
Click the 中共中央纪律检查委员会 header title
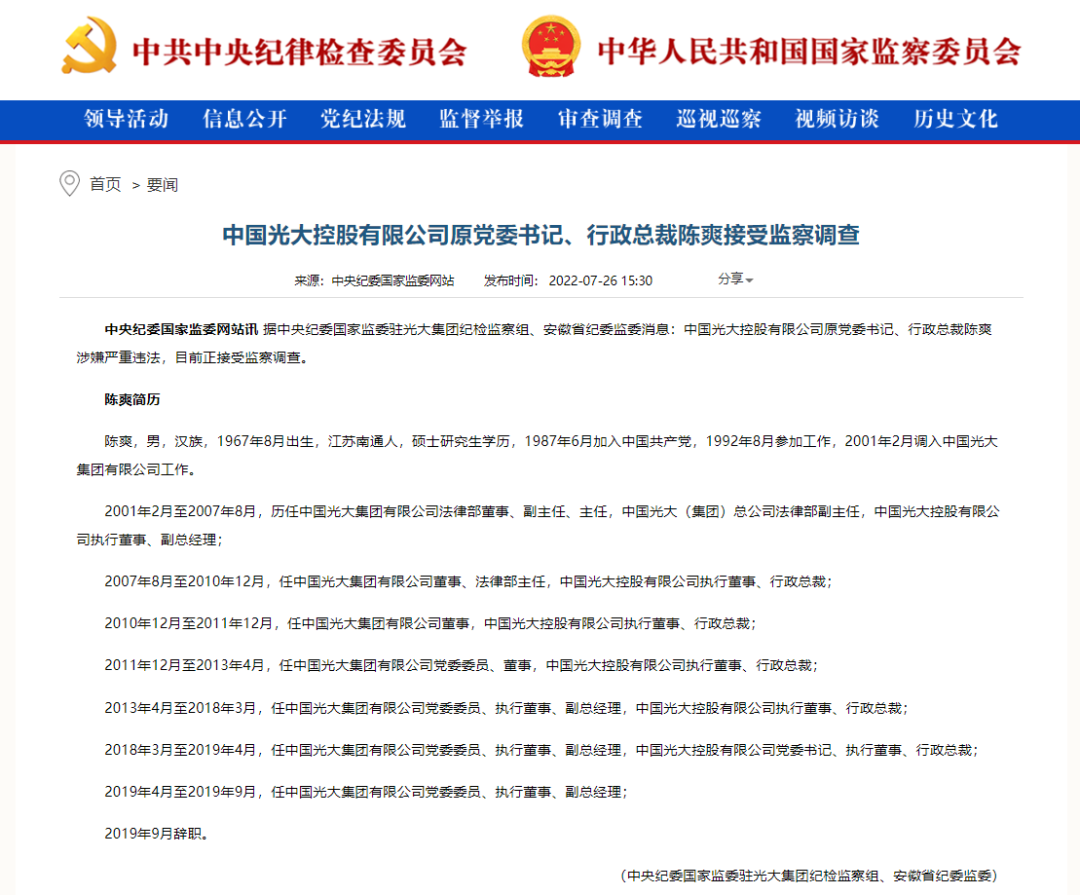tap(300, 52)
